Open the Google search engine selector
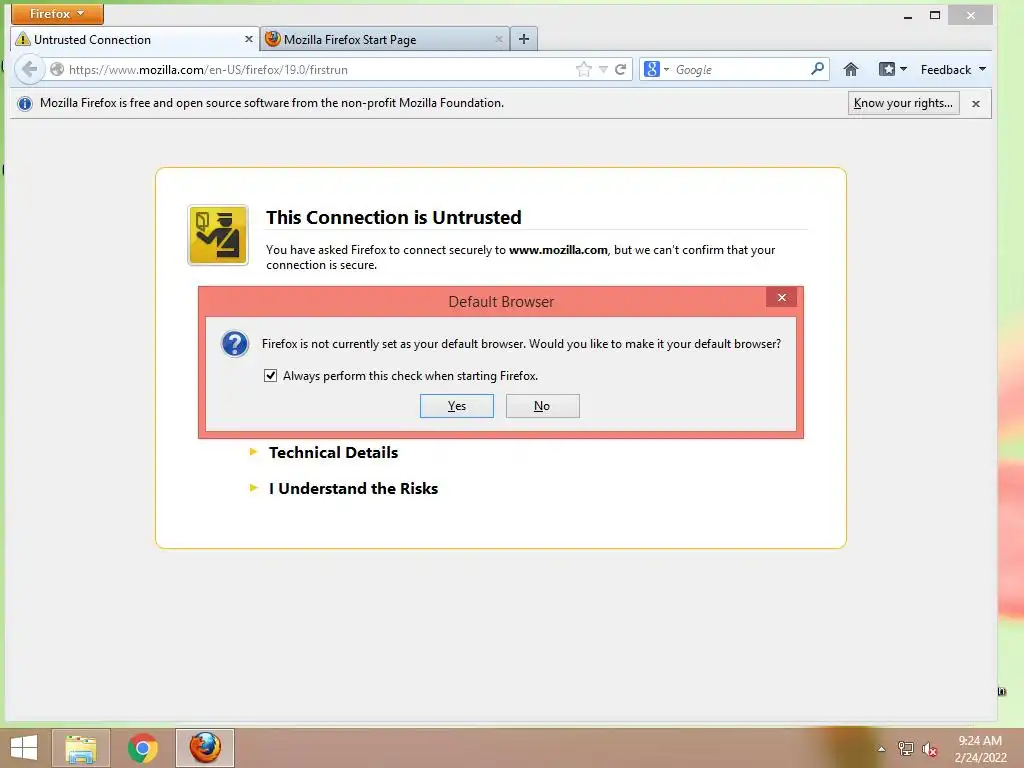Image resolution: width=1024 pixels, height=768 pixels. pyautogui.click(x=656, y=69)
